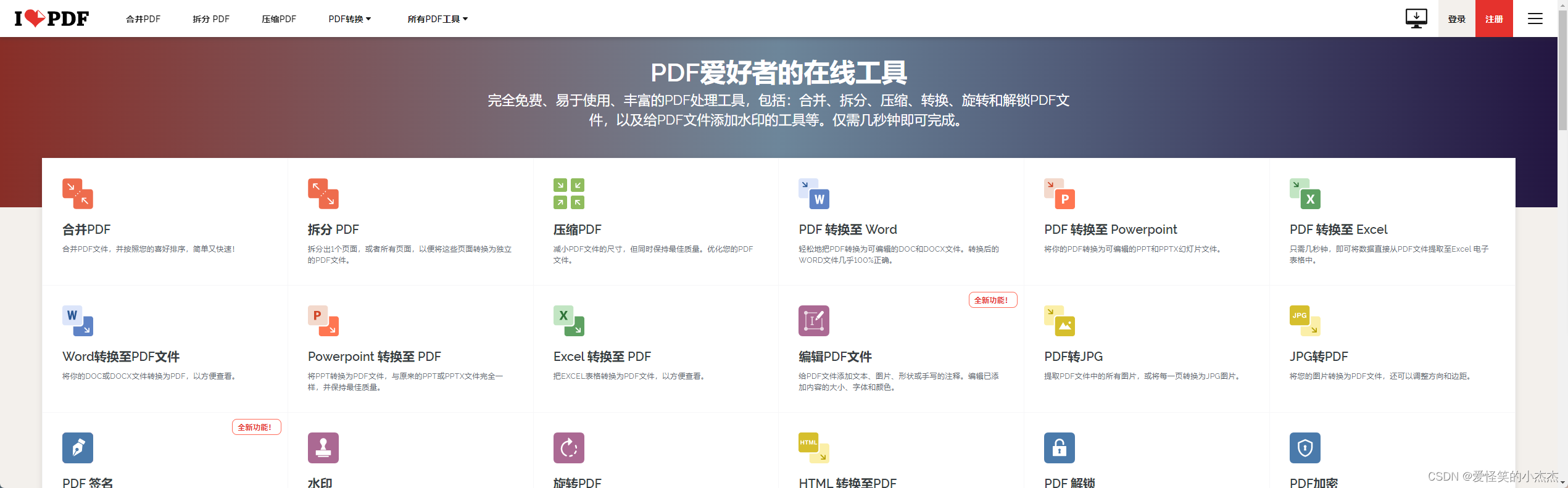Viewport: 1568px width, 488px height.
Task: Open the 拆分 PDF card icon
Action: (x=323, y=194)
